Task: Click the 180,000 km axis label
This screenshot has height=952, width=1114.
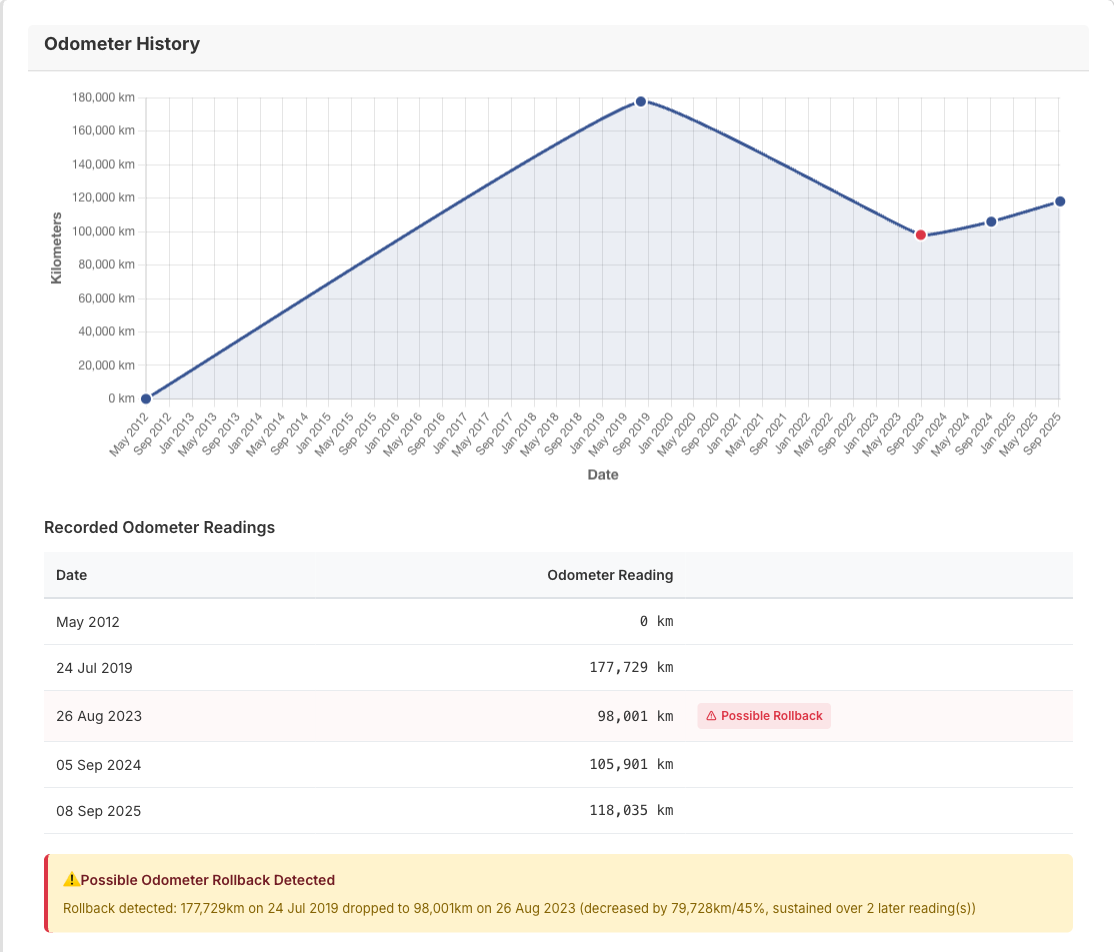Action: [x=104, y=97]
